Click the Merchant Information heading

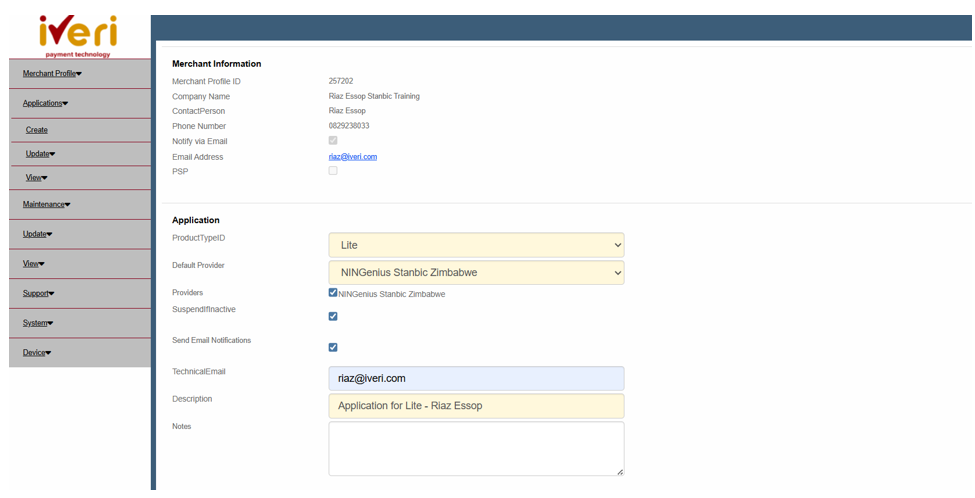point(216,63)
